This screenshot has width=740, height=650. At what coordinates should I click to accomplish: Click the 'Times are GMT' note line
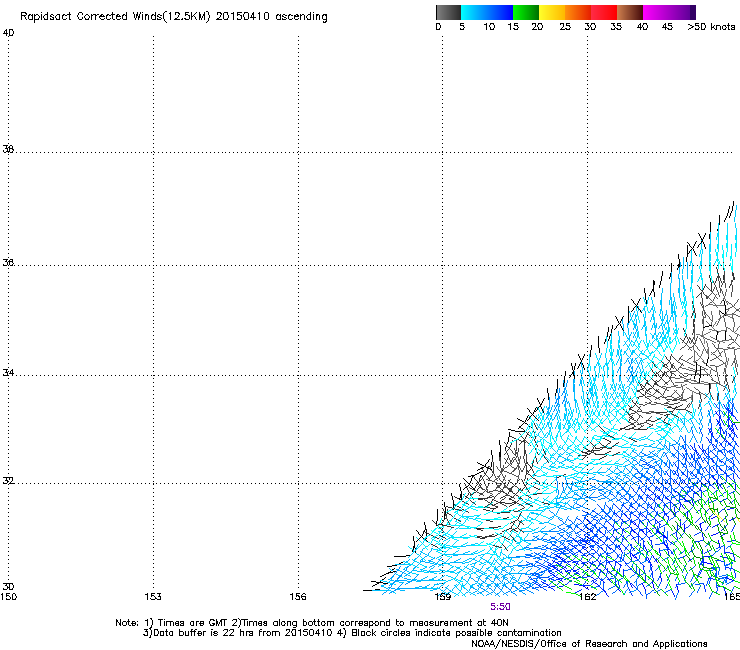click(x=312, y=623)
